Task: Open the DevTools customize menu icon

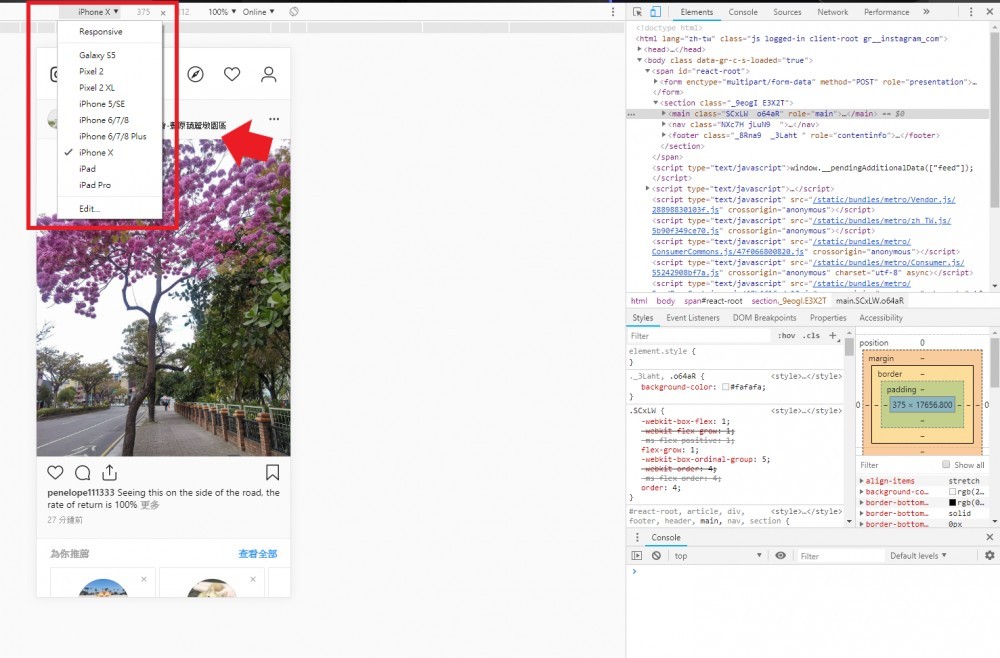Action: click(x=971, y=11)
